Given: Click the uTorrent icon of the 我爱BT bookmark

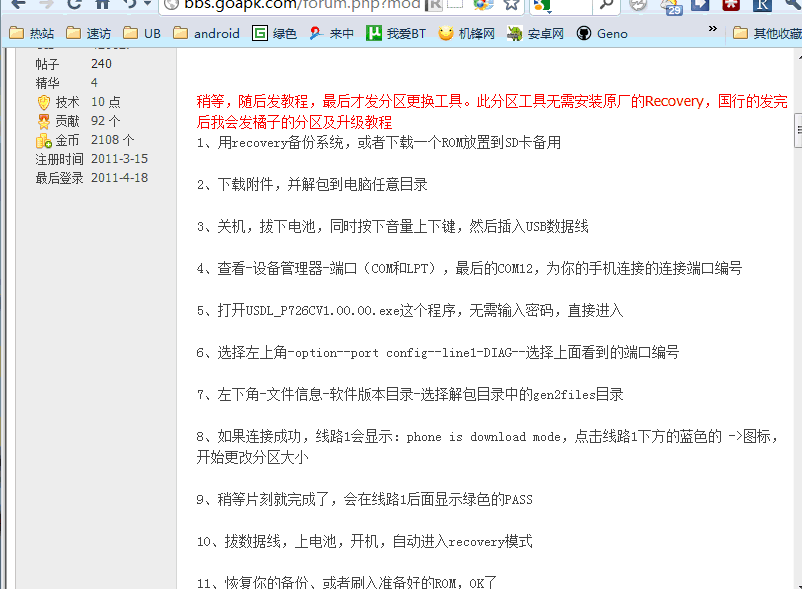Looking at the screenshot, I should coord(374,33).
